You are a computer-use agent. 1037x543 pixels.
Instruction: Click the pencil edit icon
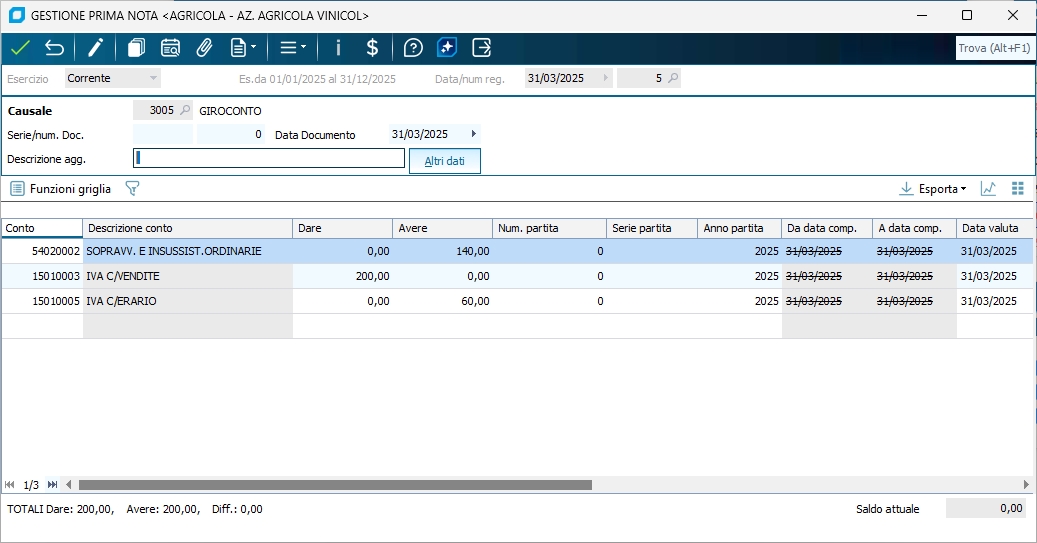tap(96, 47)
